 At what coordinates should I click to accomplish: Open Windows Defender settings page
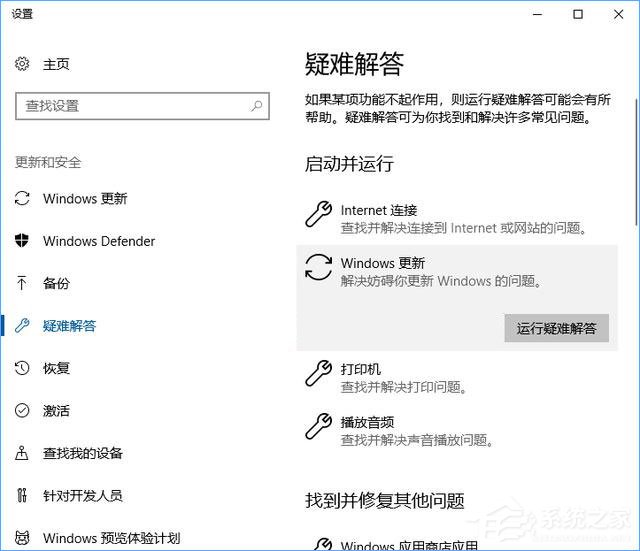point(99,241)
